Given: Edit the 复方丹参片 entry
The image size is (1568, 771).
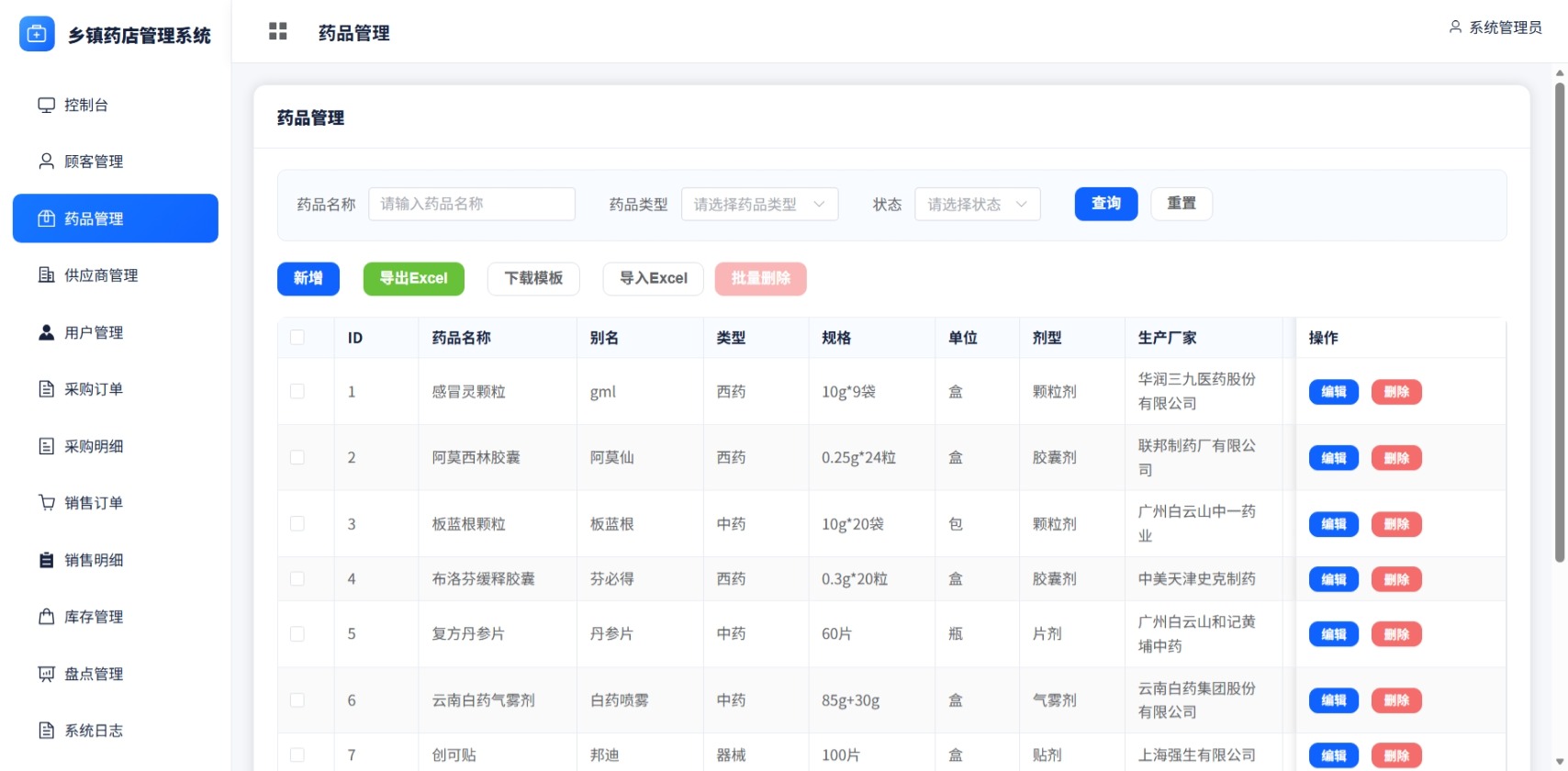Looking at the screenshot, I should 1333,634.
